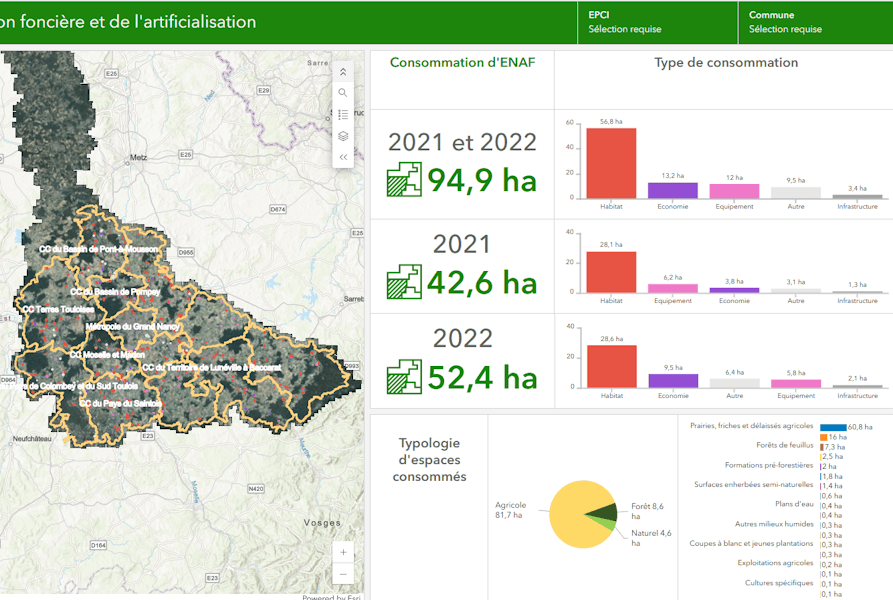The image size is (893, 600).
Task: Zoom in on the map
Action: [x=343, y=552]
